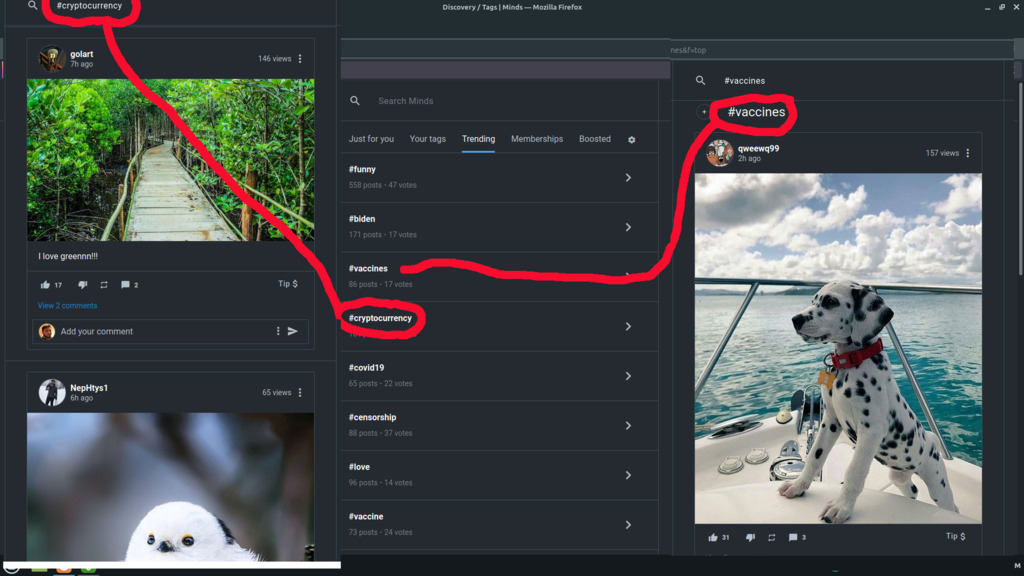The height and width of the screenshot is (576, 1024).
Task: Thumbs up the dalmatian post by qweewq99
Action: pyautogui.click(x=713, y=537)
